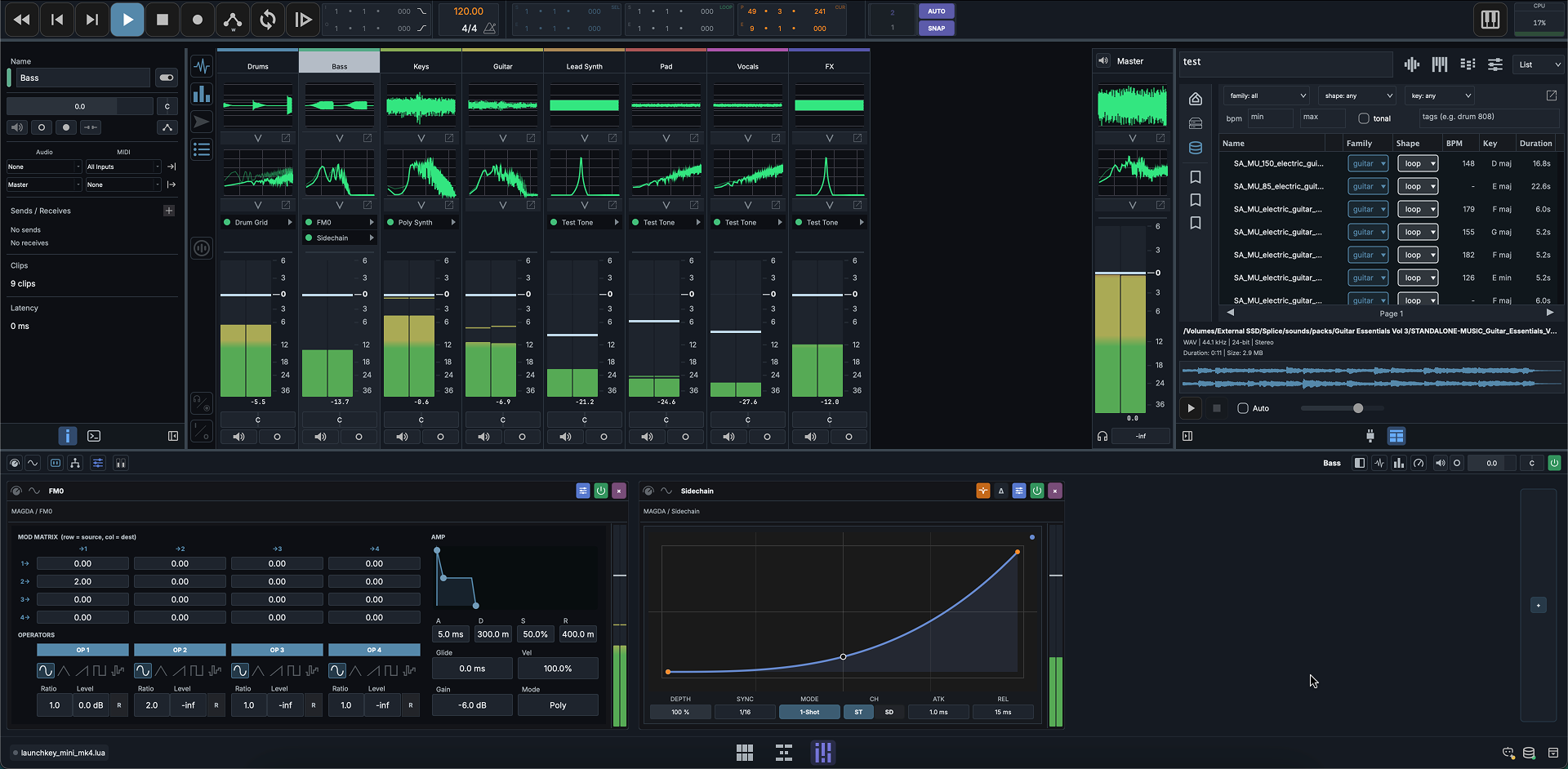Click the Play transport button

click(x=127, y=20)
